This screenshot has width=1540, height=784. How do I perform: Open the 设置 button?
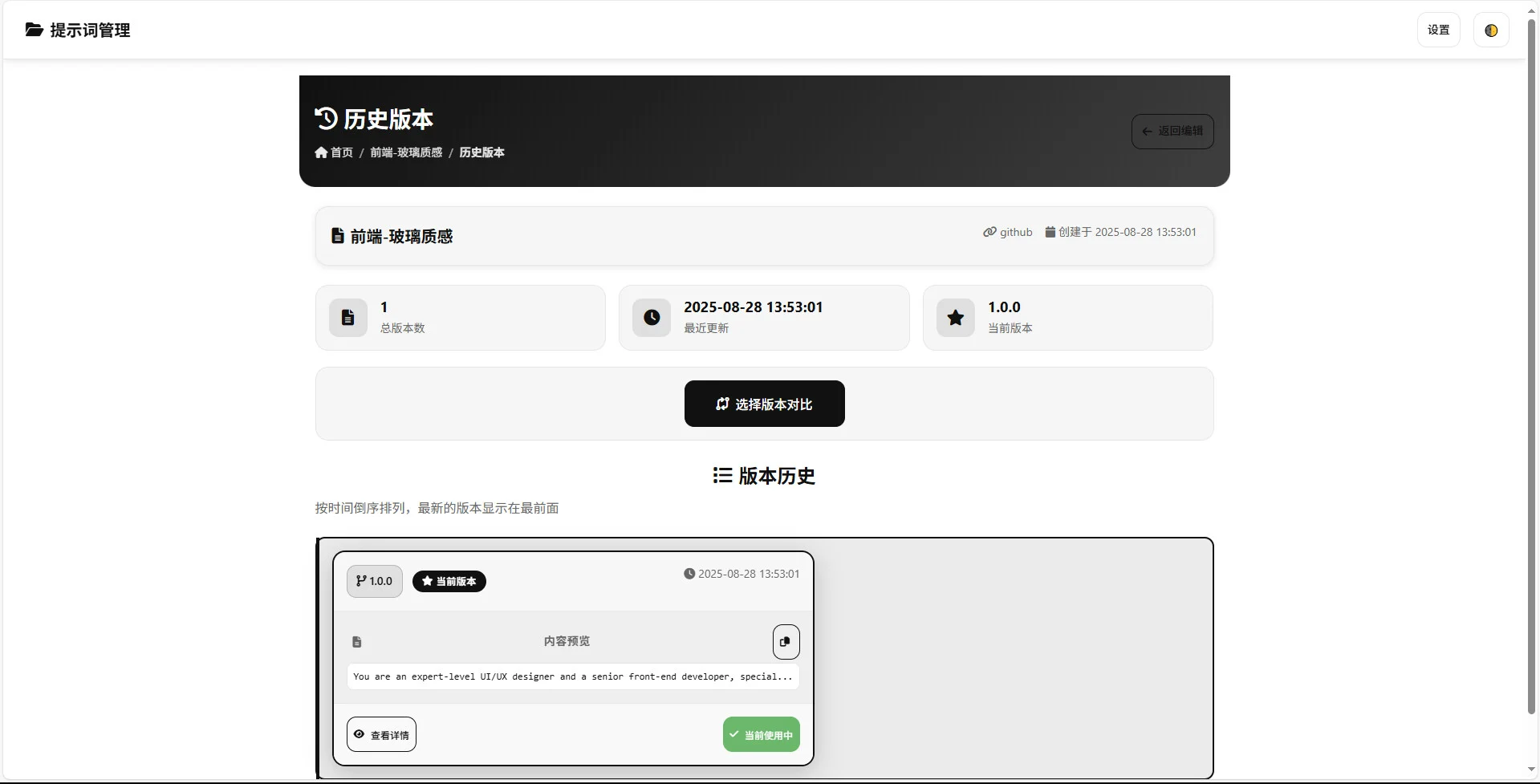(x=1438, y=30)
